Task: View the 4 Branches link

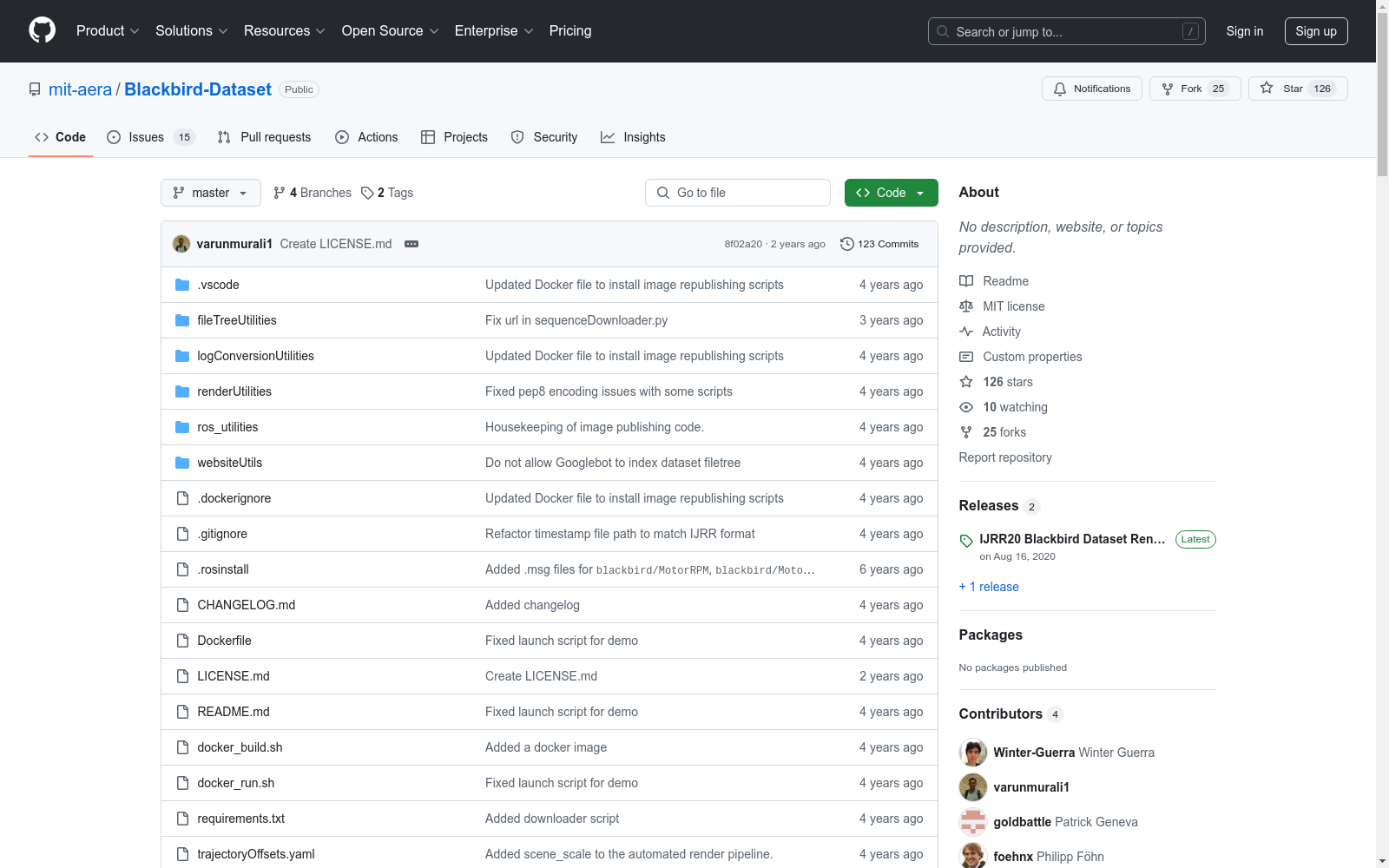Action: pos(313,193)
